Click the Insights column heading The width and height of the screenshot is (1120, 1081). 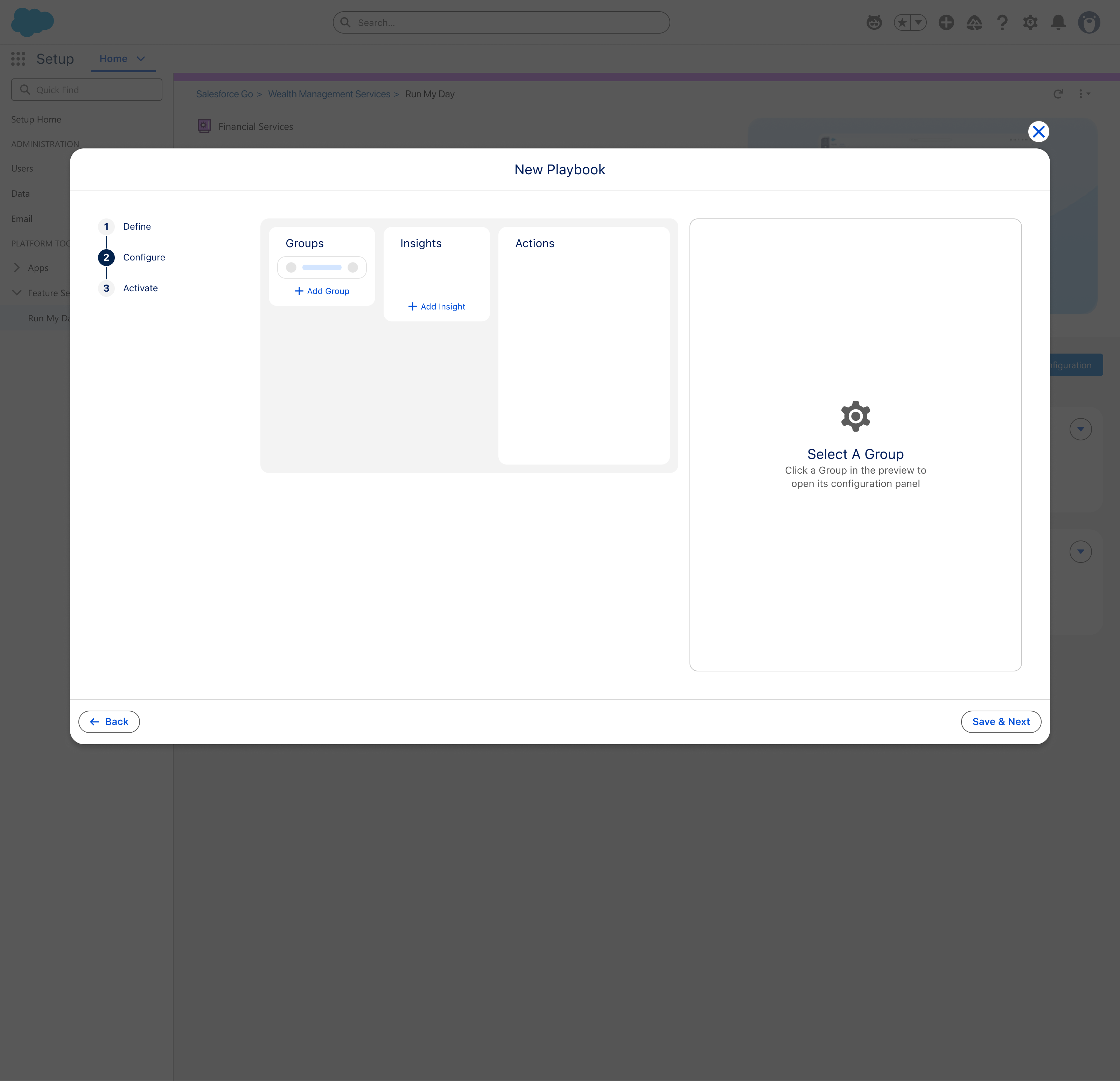point(421,243)
